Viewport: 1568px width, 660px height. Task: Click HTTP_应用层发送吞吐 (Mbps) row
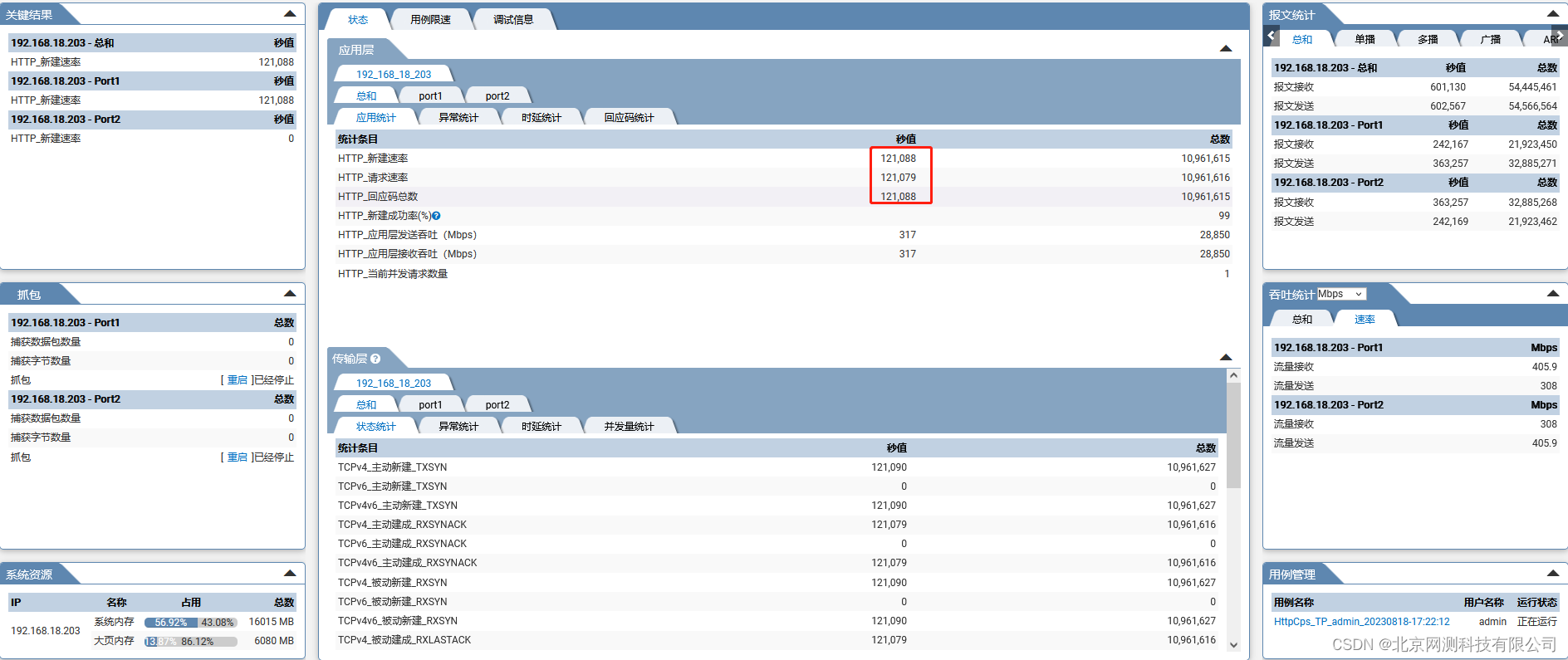coord(783,235)
